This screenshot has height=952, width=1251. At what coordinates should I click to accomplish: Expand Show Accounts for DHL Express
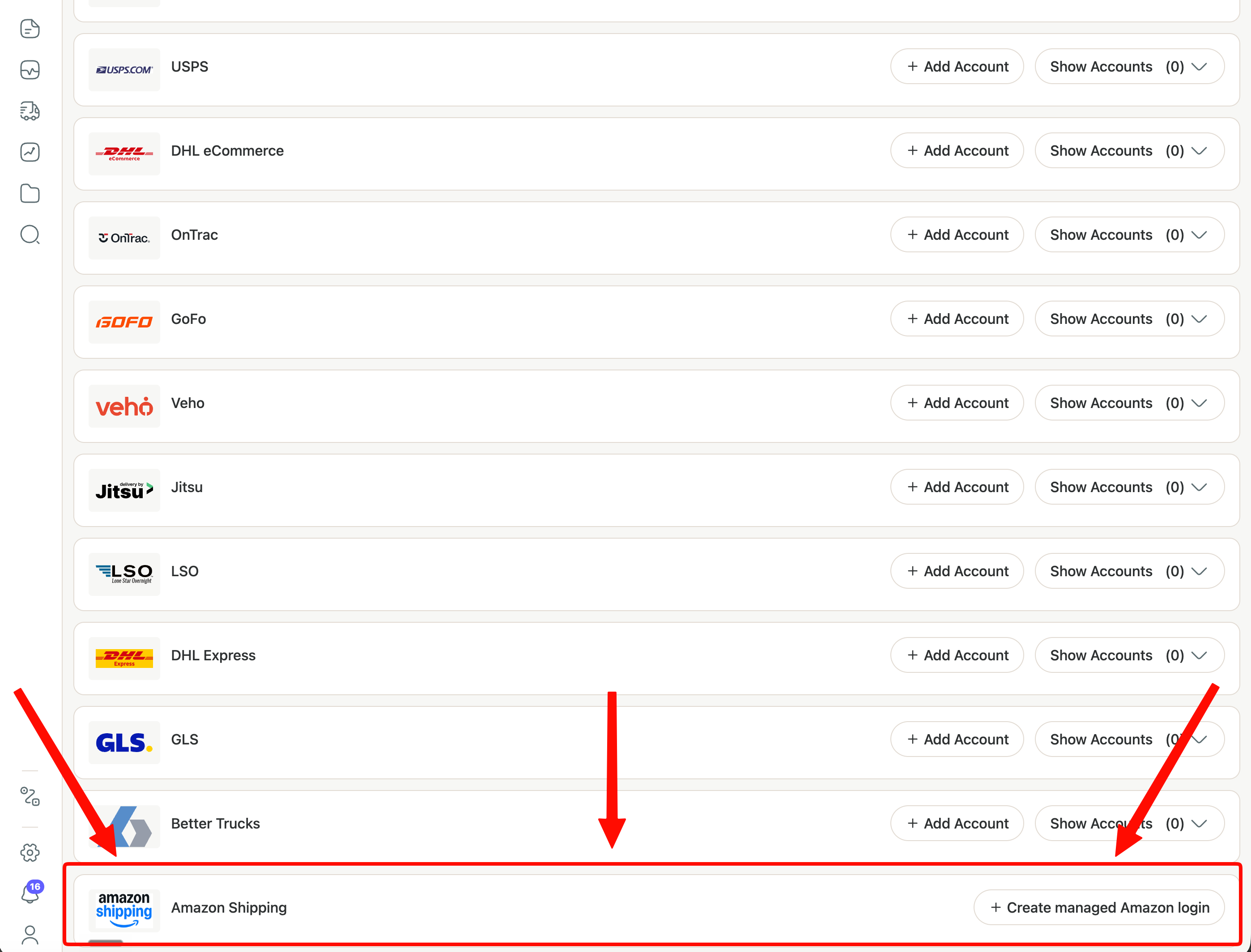(x=1129, y=655)
